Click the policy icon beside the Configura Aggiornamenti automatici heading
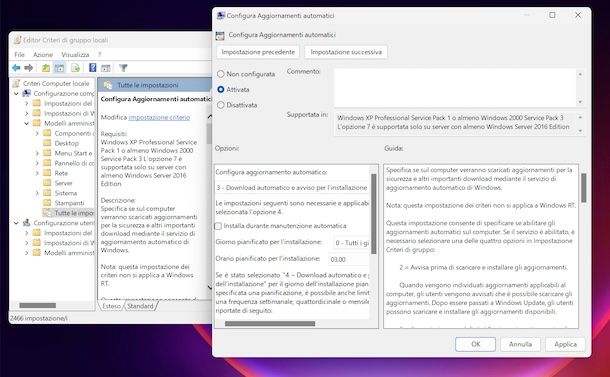610x377 pixels. coord(220,36)
